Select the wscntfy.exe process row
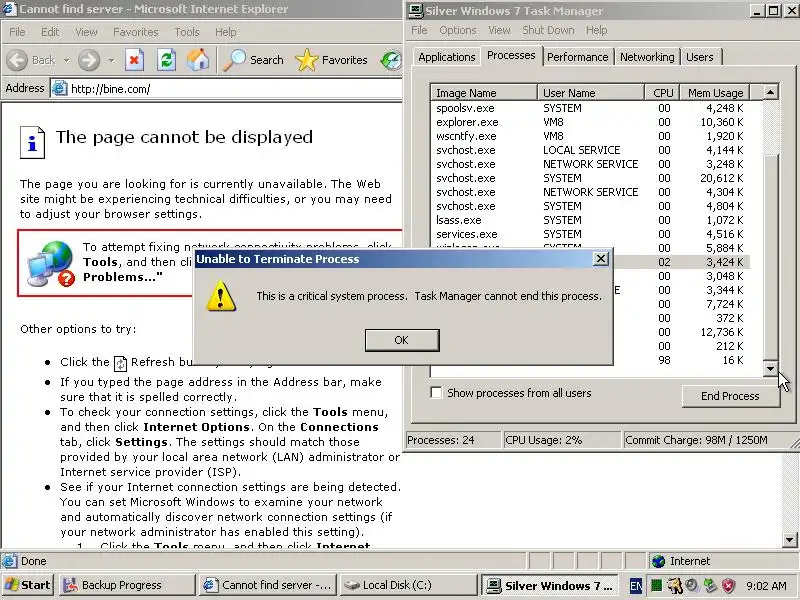The image size is (800, 600). pos(590,136)
